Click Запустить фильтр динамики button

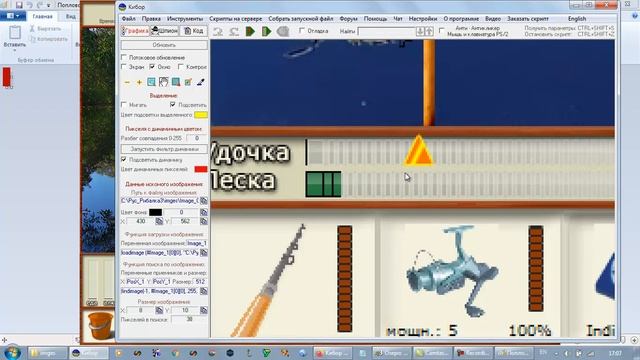pyautogui.click(x=164, y=149)
